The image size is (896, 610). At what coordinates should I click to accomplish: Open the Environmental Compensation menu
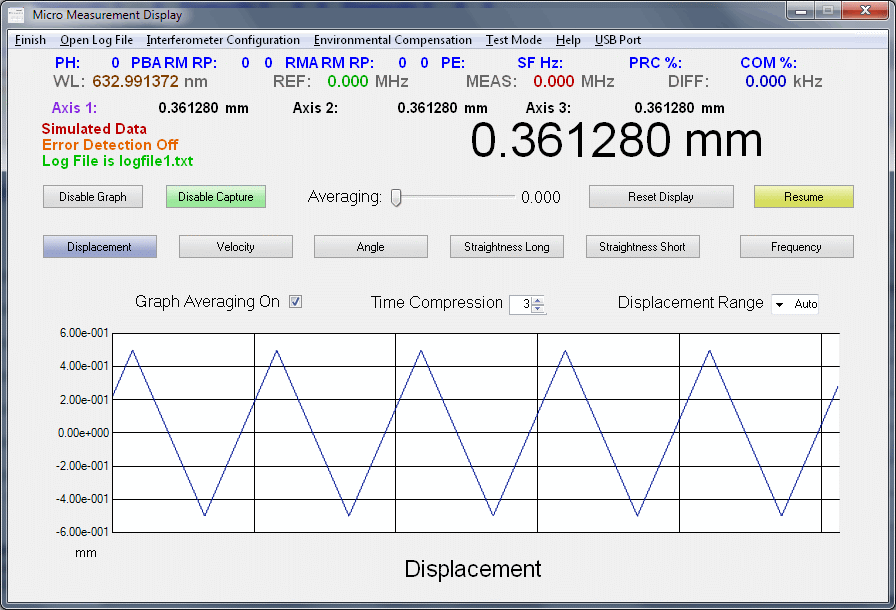coord(392,40)
